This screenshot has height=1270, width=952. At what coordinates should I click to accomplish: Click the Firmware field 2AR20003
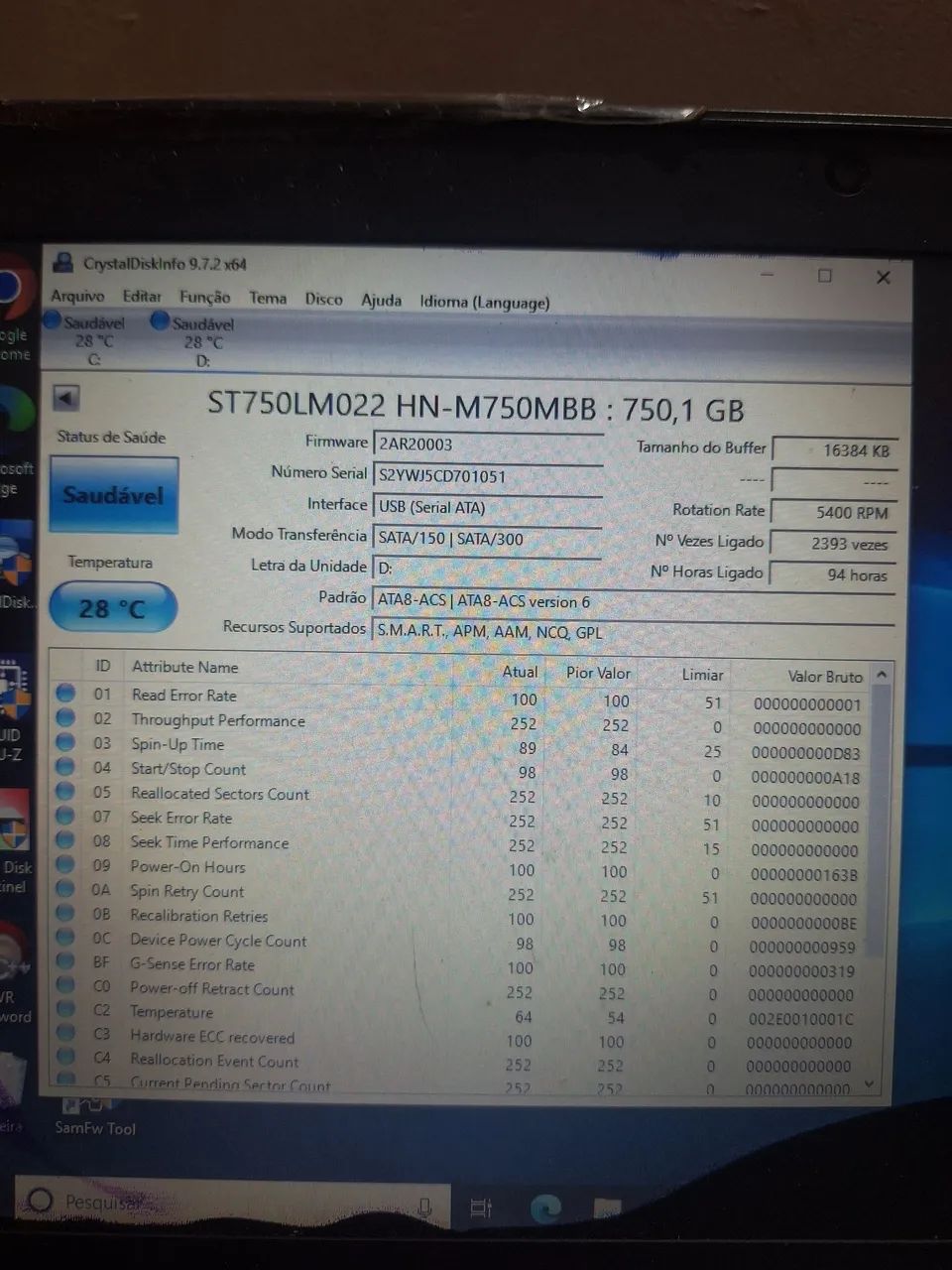pos(487,444)
